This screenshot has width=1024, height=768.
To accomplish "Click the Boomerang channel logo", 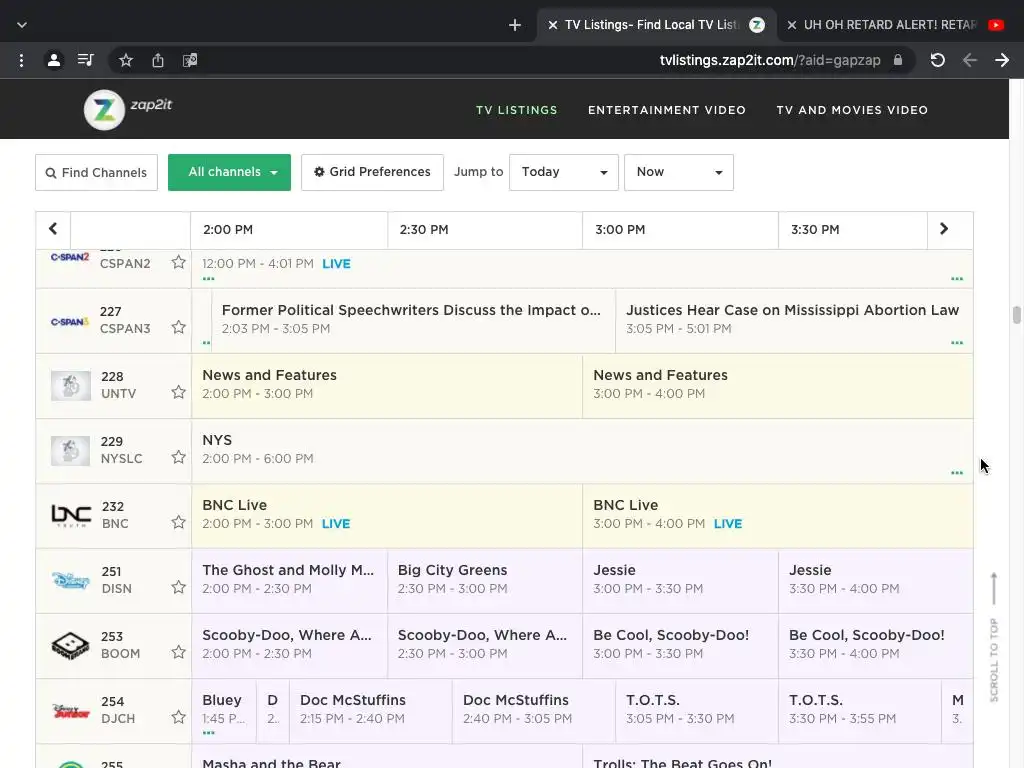I will [71, 646].
